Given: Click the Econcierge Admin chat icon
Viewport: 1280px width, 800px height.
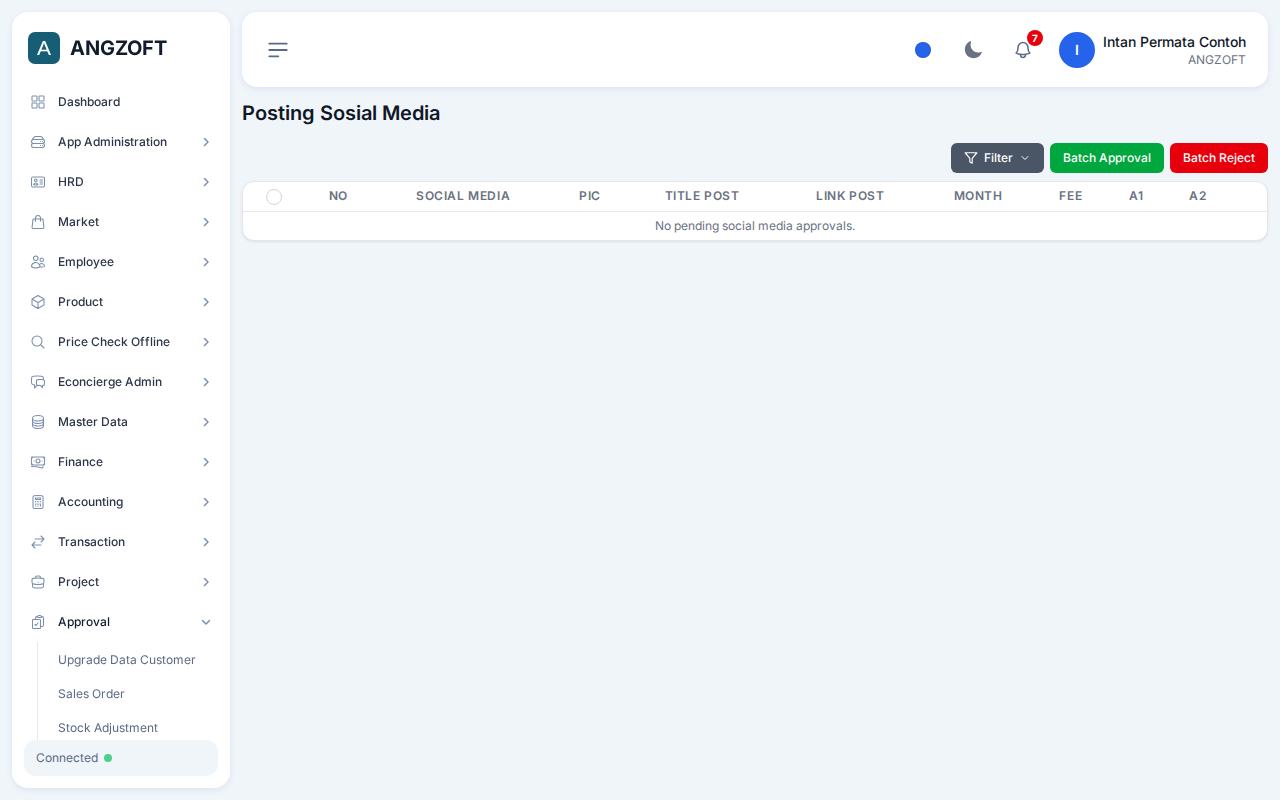Looking at the screenshot, I should click(x=38, y=382).
